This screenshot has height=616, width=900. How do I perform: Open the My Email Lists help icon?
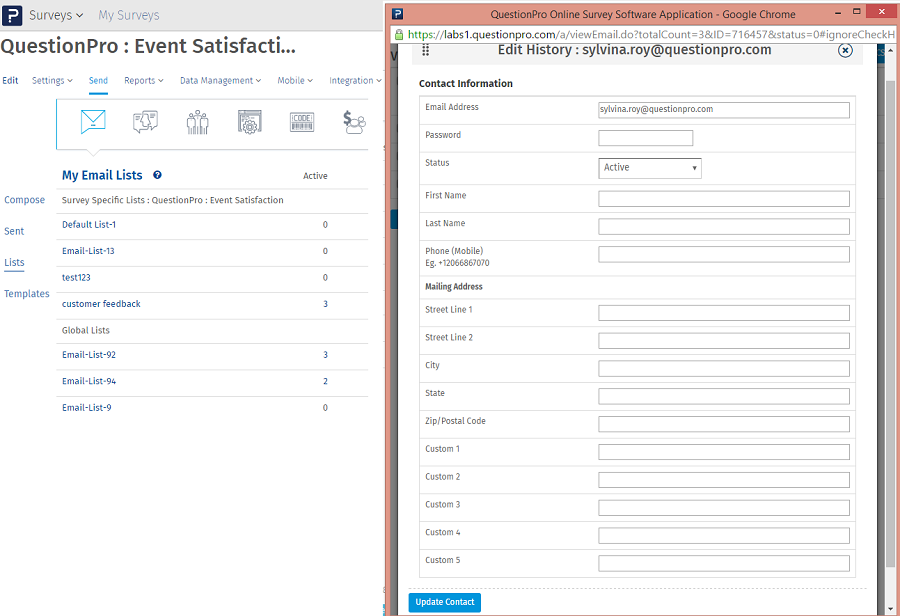click(x=157, y=176)
